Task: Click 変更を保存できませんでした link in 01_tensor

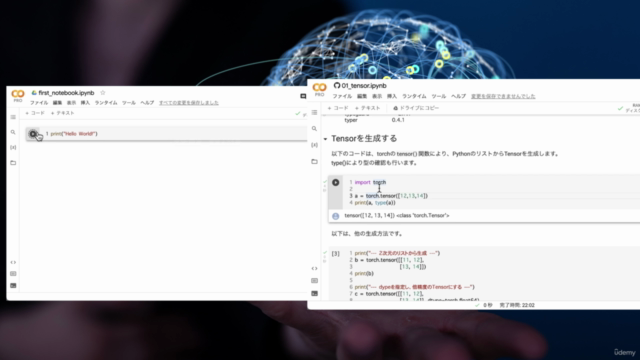Action: click(503, 96)
